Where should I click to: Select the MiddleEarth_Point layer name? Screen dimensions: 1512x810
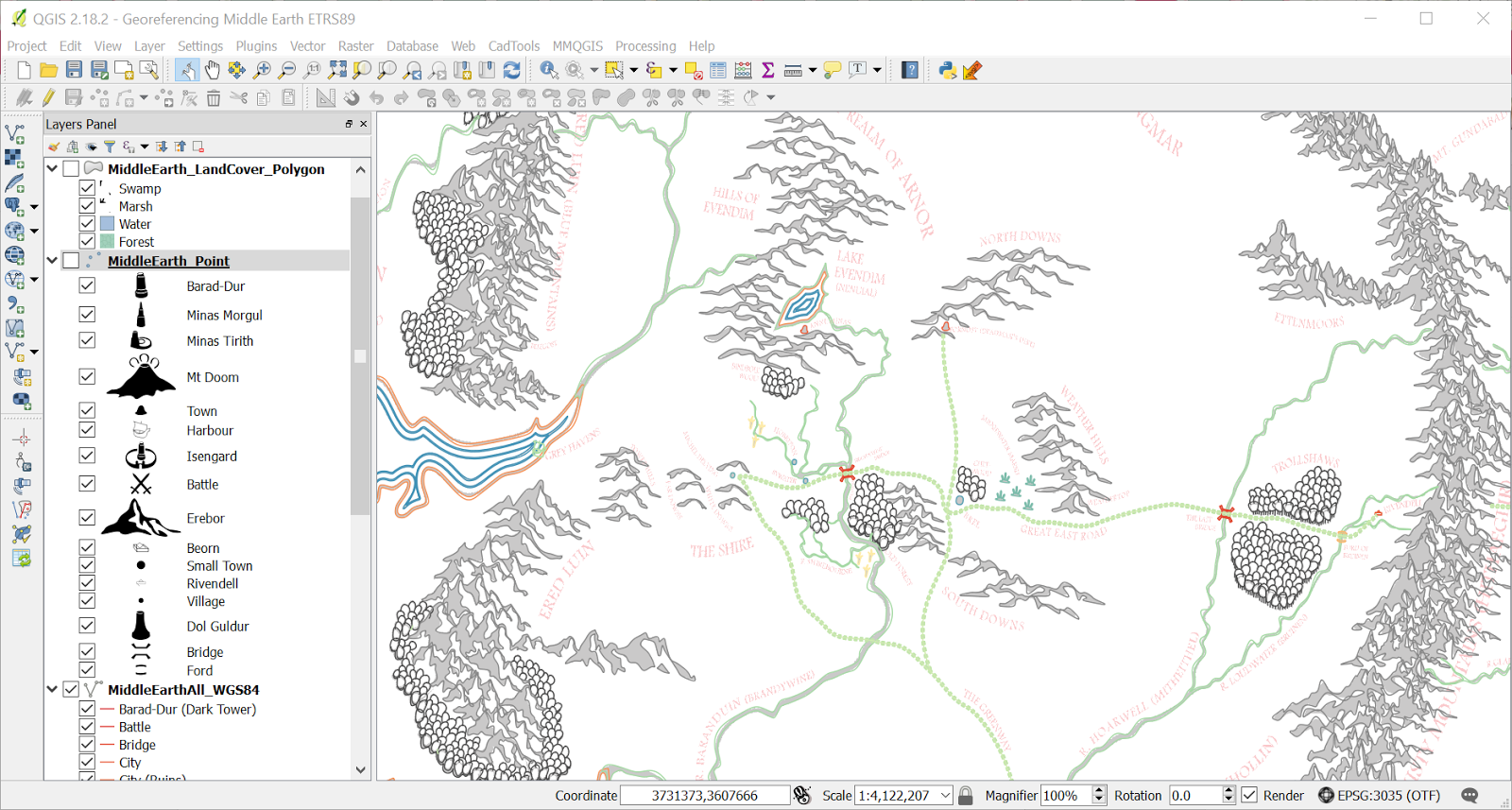pos(168,261)
